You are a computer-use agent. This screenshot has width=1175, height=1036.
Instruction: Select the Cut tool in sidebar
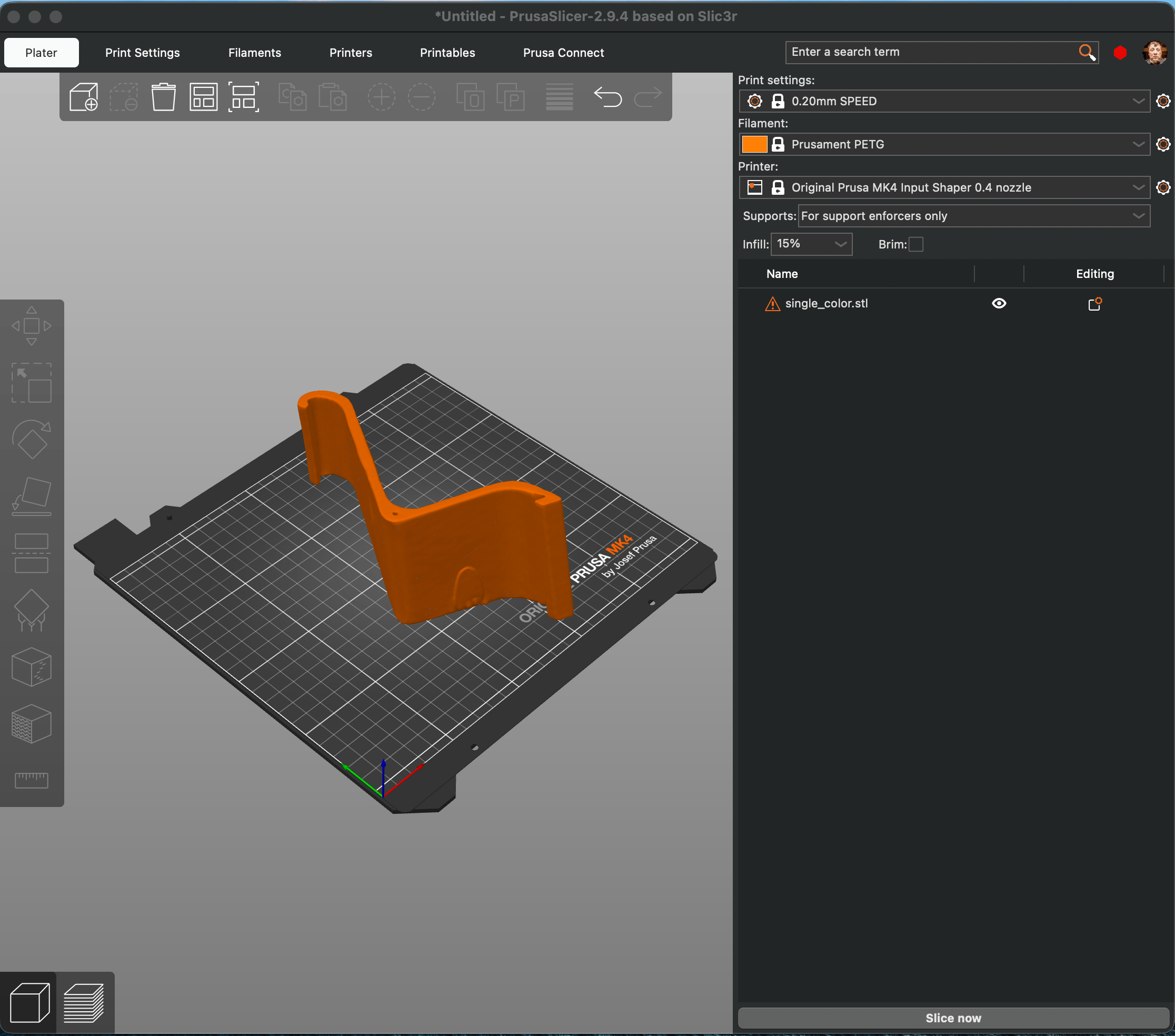pyautogui.click(x=32, y=553)
